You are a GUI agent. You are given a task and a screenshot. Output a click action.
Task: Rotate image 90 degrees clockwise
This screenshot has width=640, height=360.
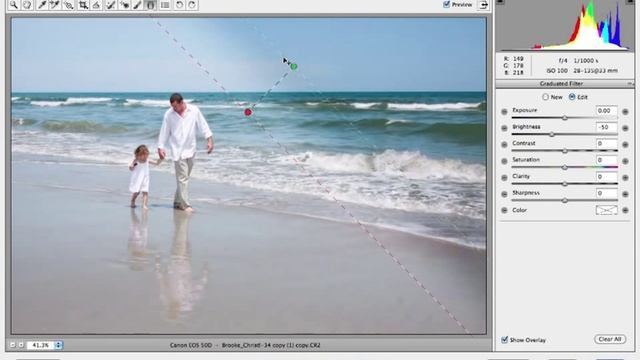[x=192, y=5]
